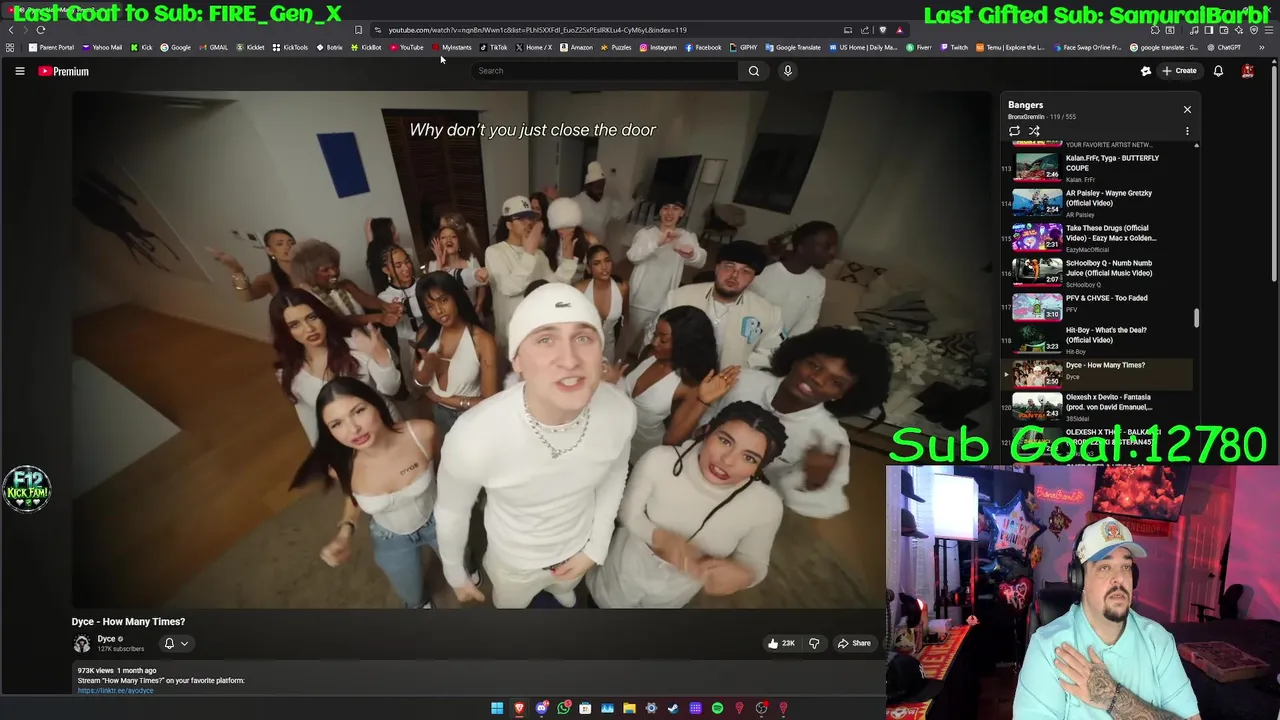
Task: Close the Bangers playlist panel
Action: [1187, 109]
